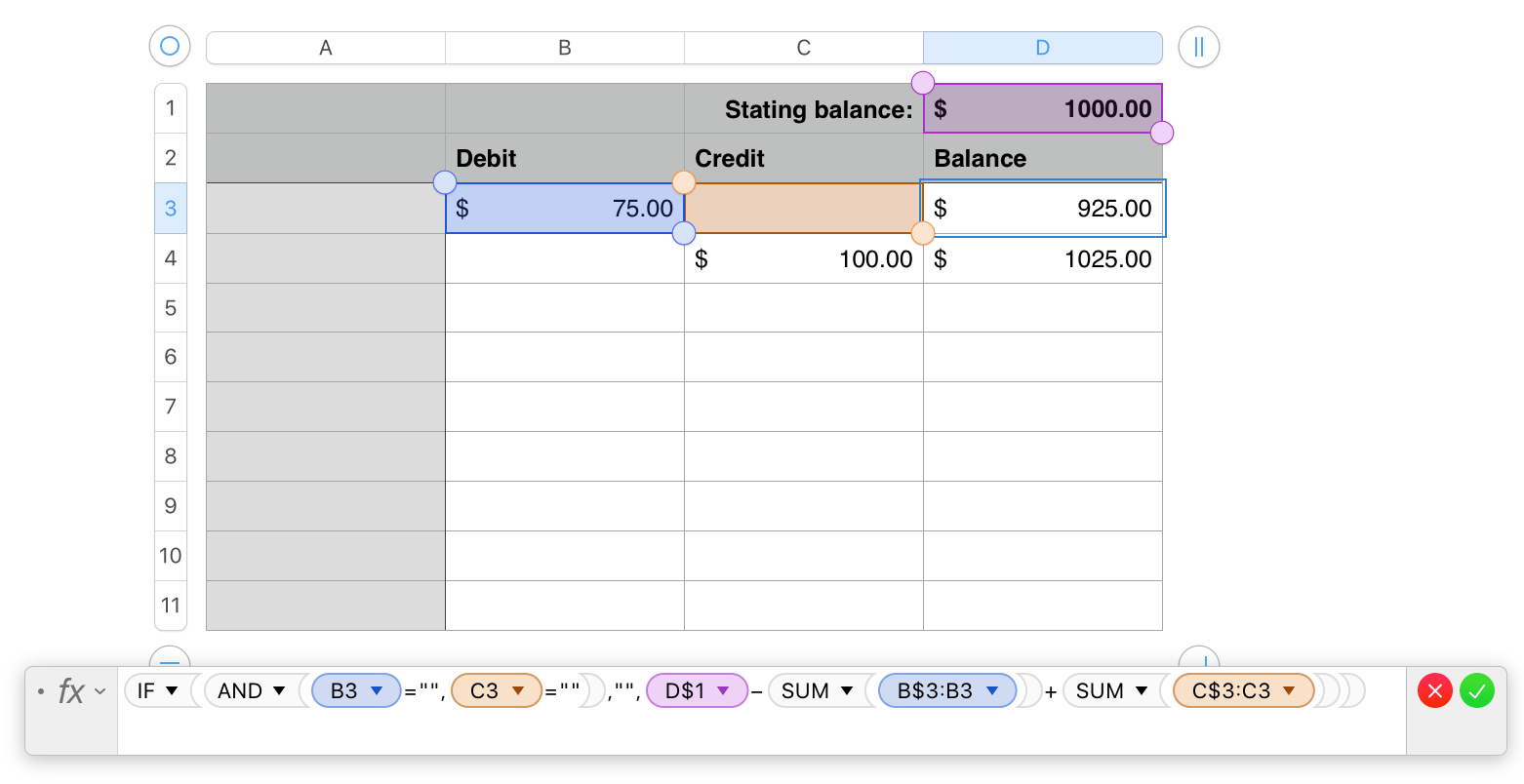
Task: Open the fx disclosure chevron menu
Action: 98,692
